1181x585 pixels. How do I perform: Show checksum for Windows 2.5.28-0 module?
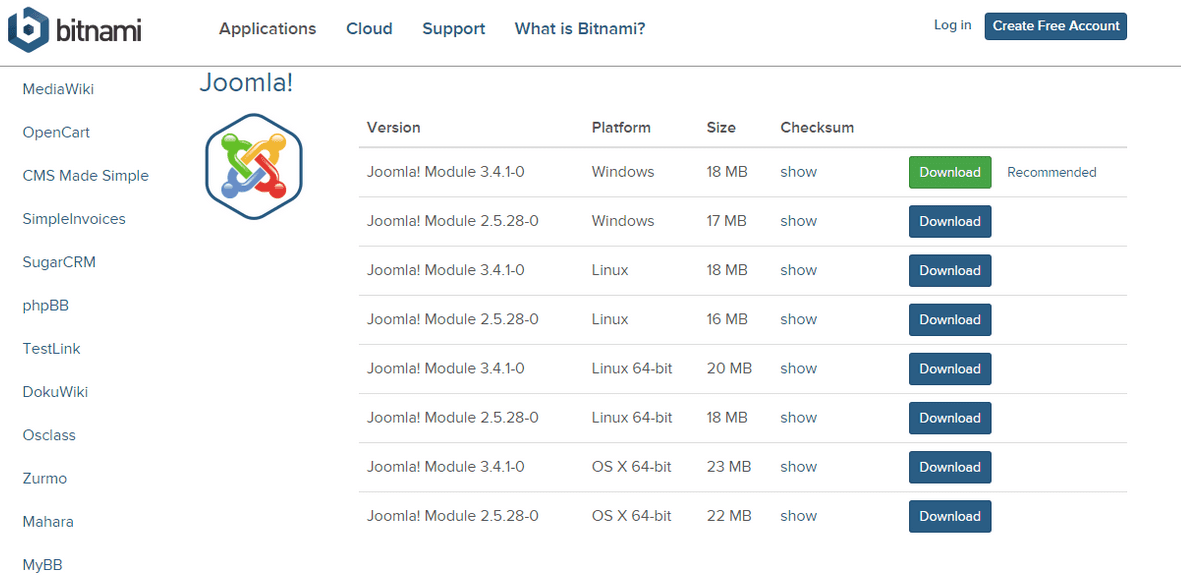(x=798, y=221)
